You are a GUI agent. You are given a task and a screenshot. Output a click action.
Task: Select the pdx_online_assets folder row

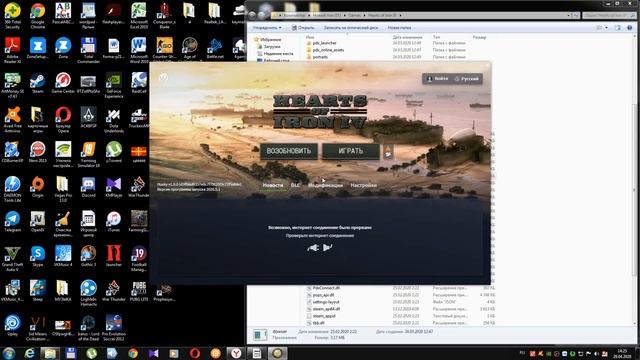coord(400,50)
